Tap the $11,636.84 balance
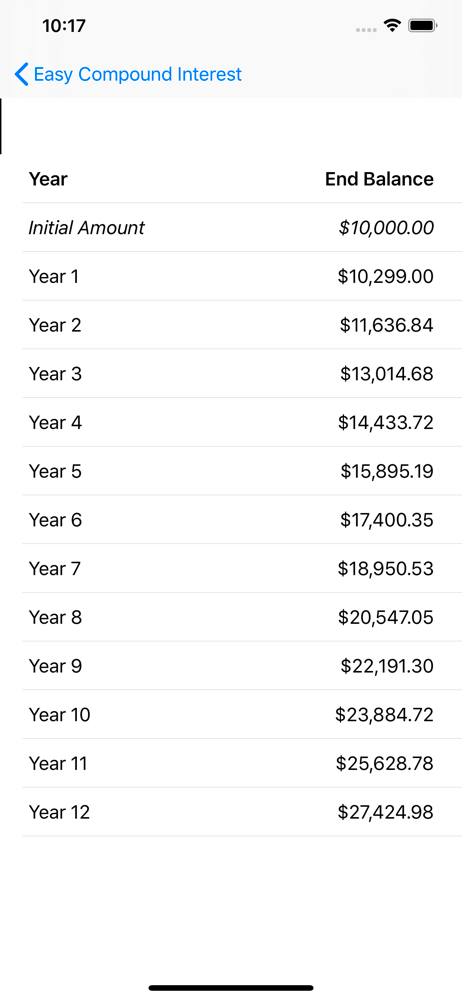Viewport: 462px width, 1000px height. (386, 325)
